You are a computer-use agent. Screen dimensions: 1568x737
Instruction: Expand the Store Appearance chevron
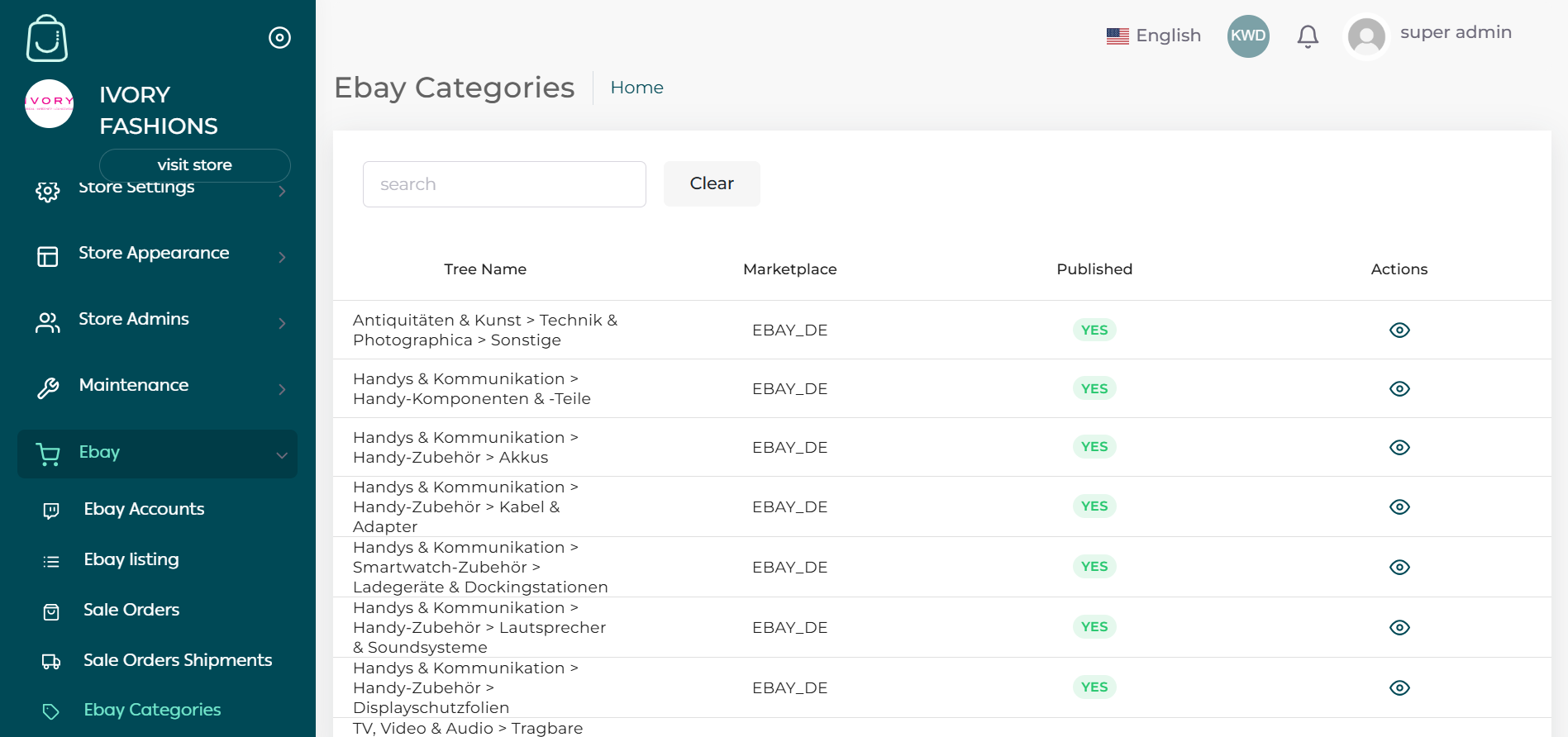[x=282, y=258]
